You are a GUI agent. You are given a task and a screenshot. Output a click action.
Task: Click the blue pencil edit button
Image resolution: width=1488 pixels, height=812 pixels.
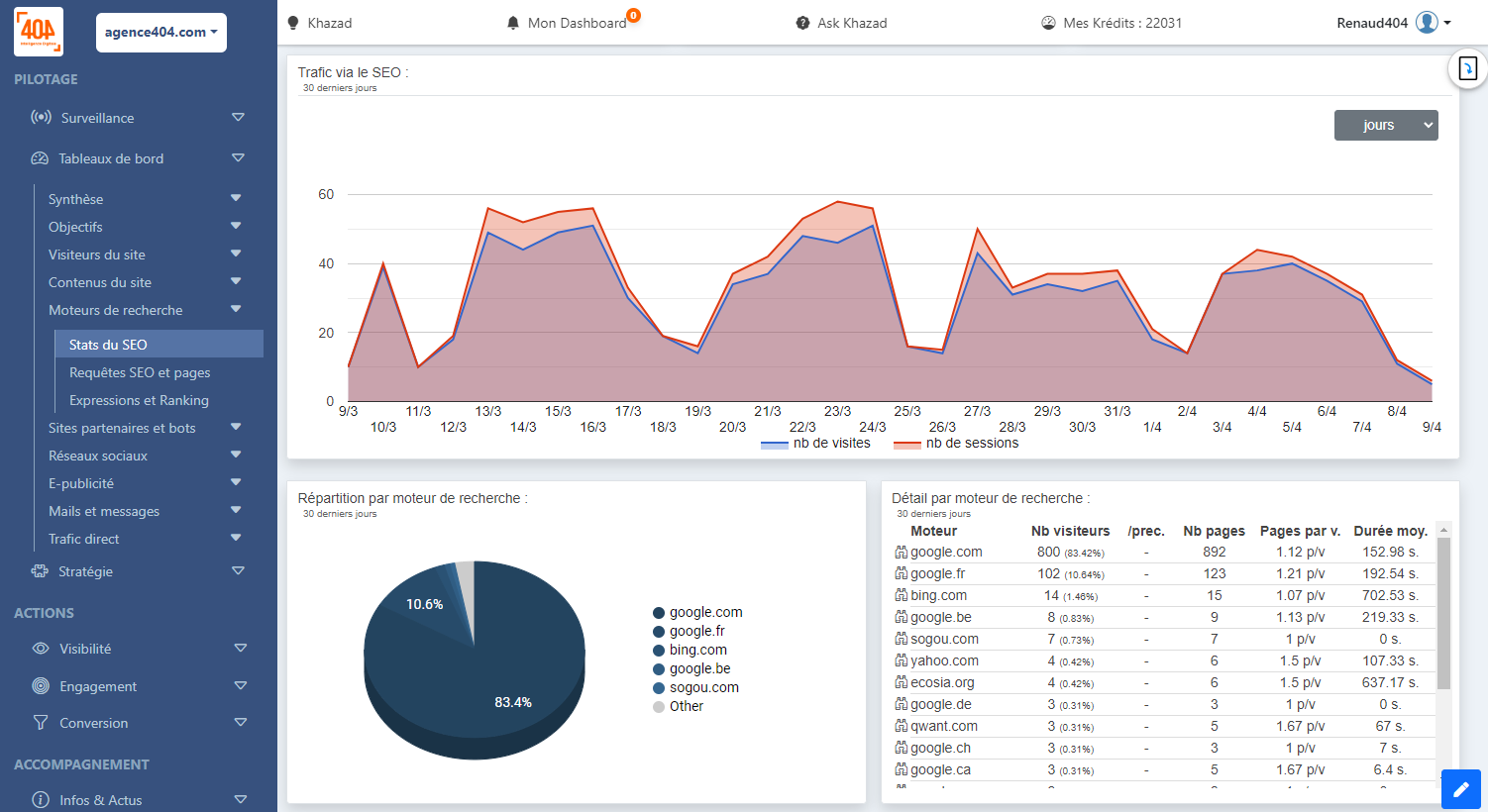1461,789
